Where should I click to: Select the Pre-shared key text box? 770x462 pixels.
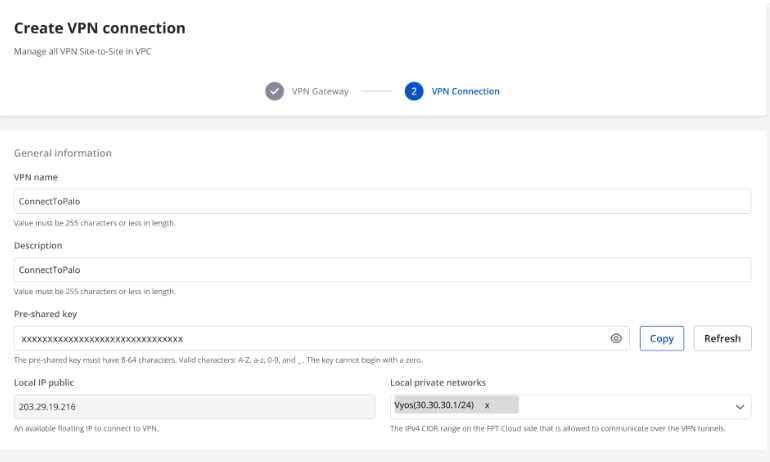tap(310, 339)
